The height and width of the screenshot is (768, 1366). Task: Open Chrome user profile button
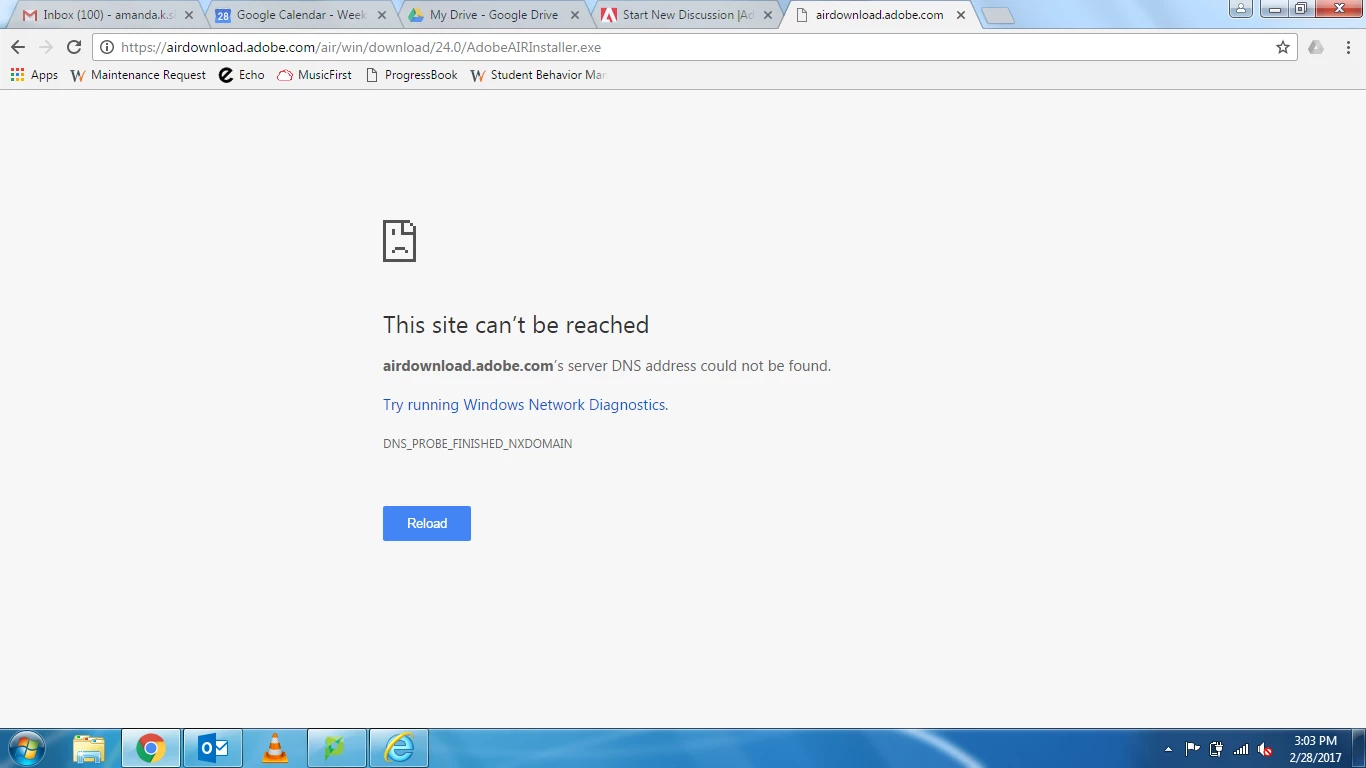pyautogui.click(x=1240, y=9)
